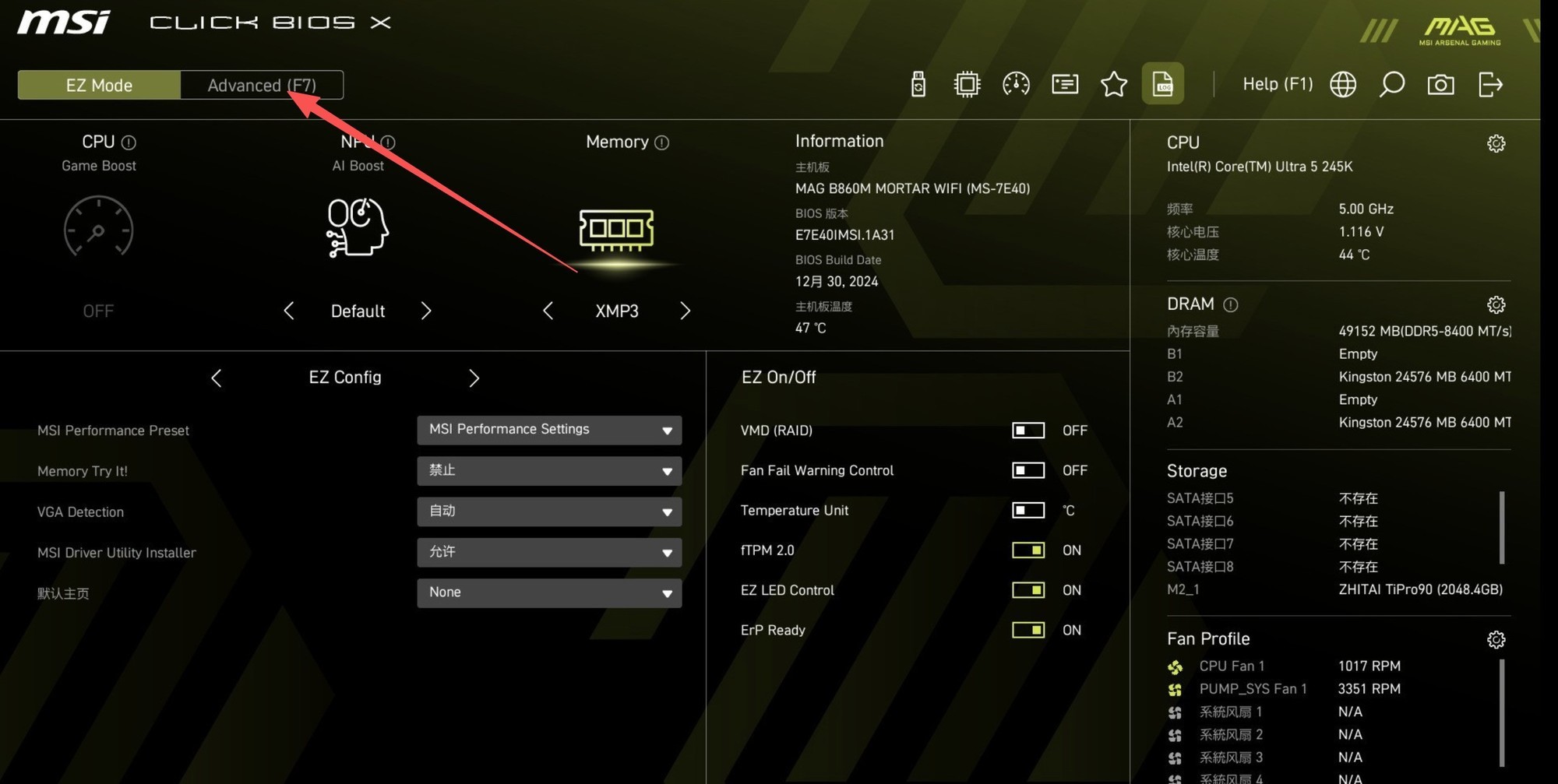Click the exit icon in the toolbar
Viewport: 1558px width, 784px height.
(x=1489, y=84)
